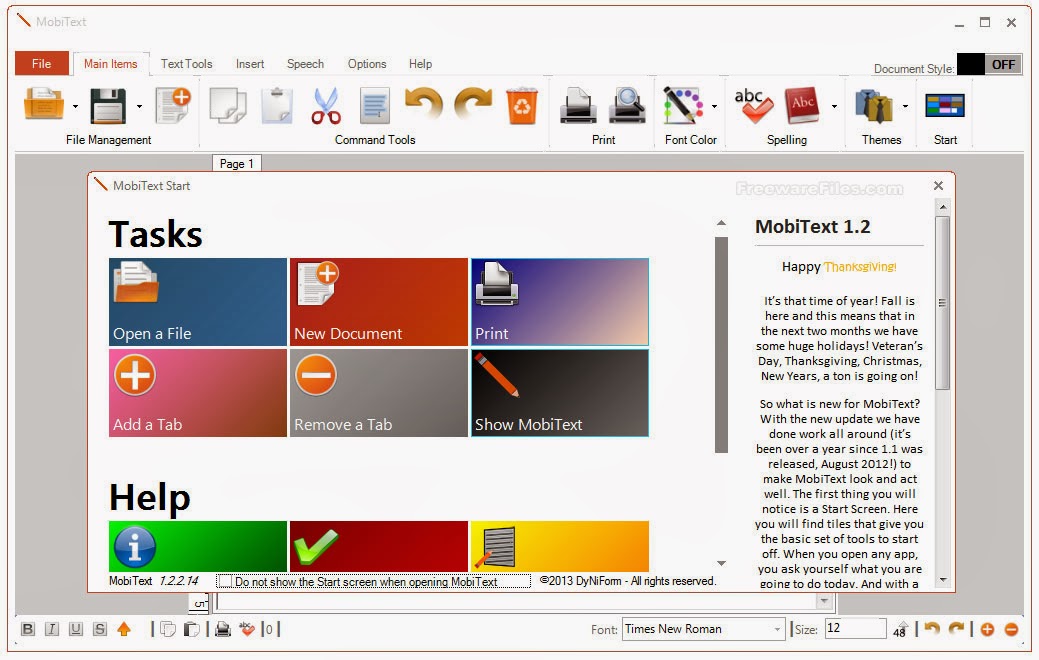Click the red Abc dictionary book icon
Screen dimensions: 1039x660
click(801, 105)
